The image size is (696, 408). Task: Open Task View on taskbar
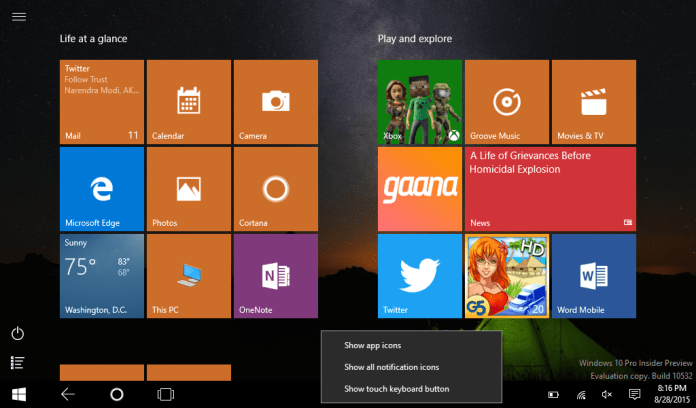pos(166,394)
